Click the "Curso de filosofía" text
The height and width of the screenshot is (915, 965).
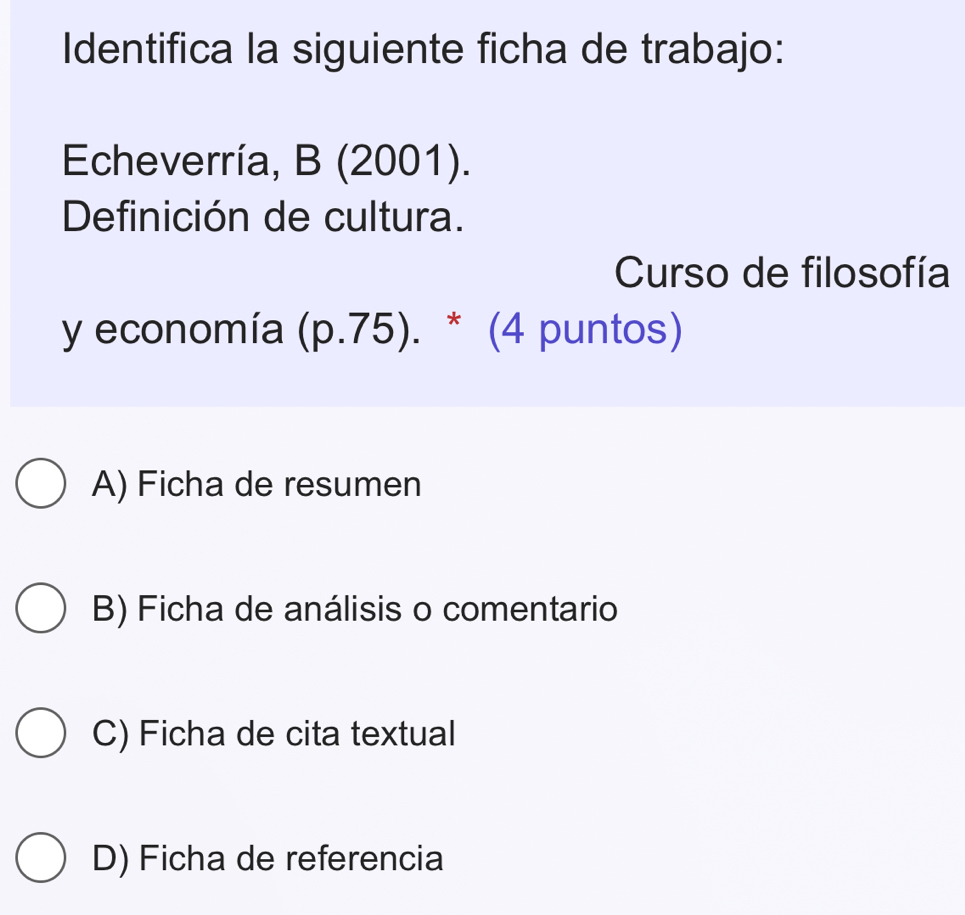point(781,273)
